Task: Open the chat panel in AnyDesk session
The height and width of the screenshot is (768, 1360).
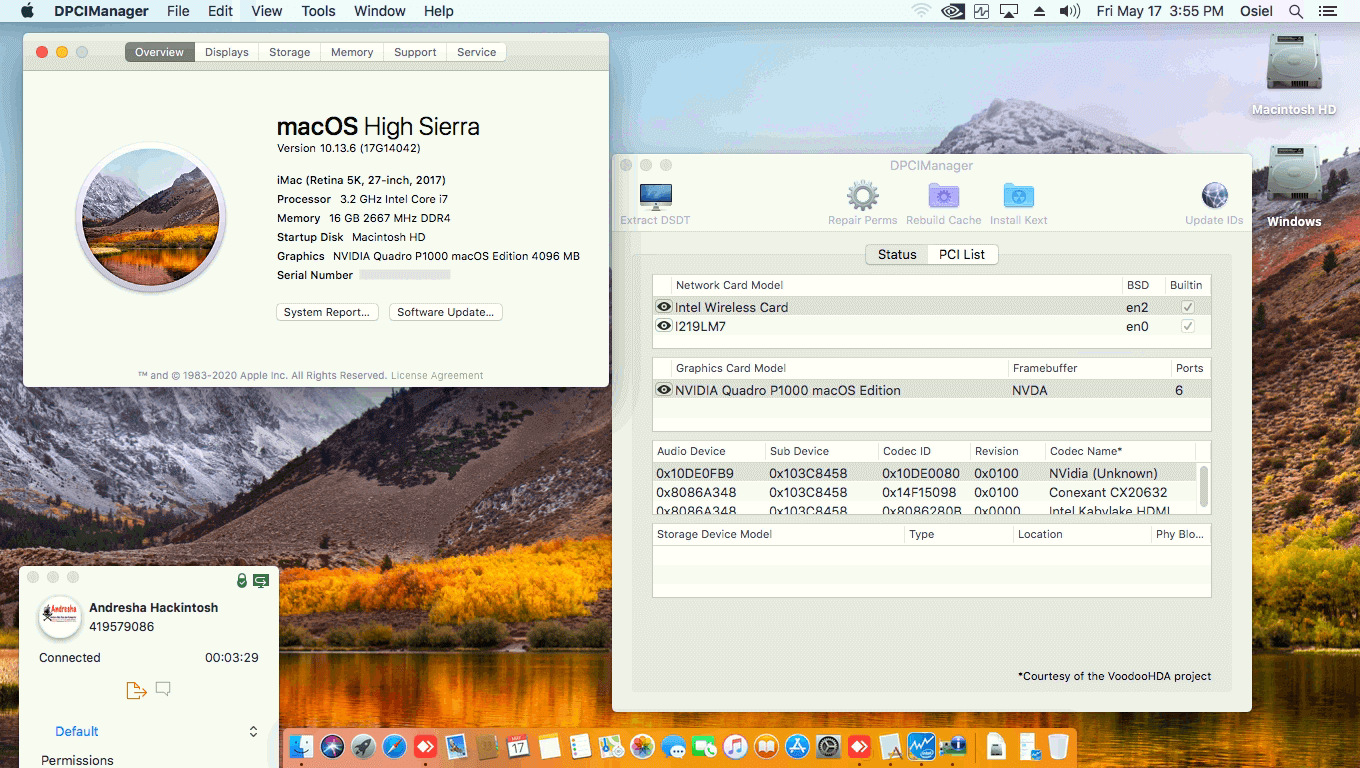Action: 163,689
